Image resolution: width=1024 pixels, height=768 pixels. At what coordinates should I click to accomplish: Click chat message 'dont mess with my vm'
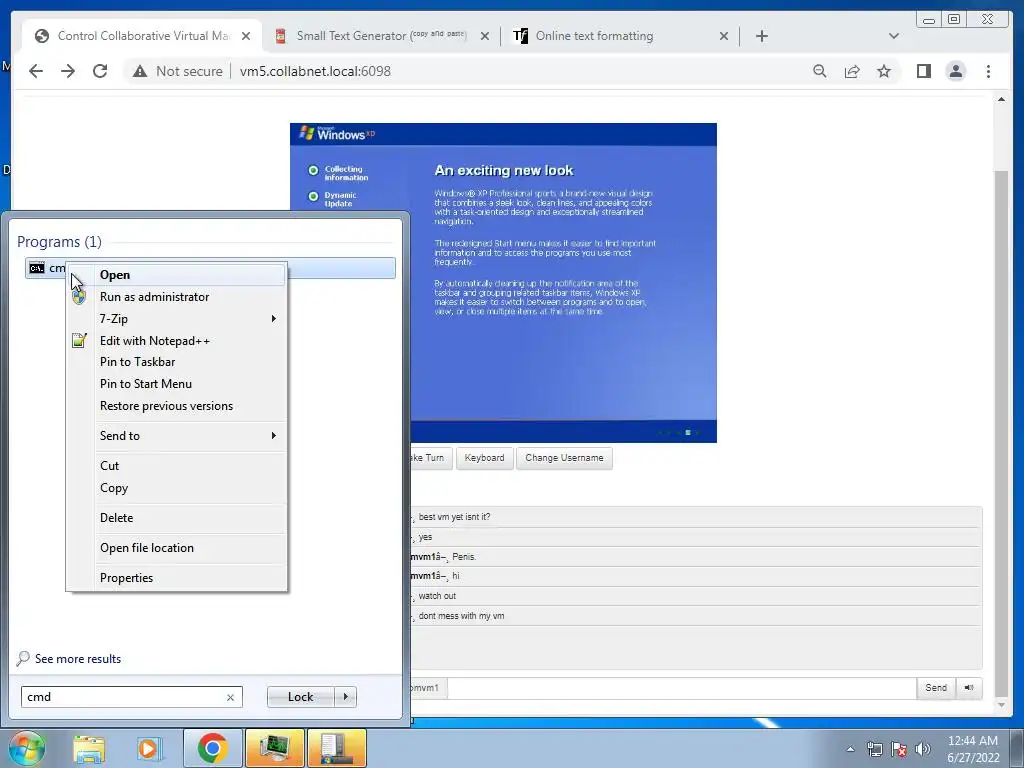point(461,616)
